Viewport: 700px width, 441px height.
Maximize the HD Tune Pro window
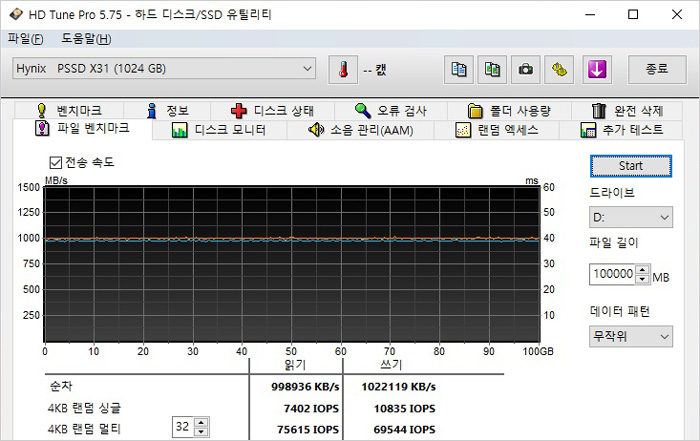point(633,15)
